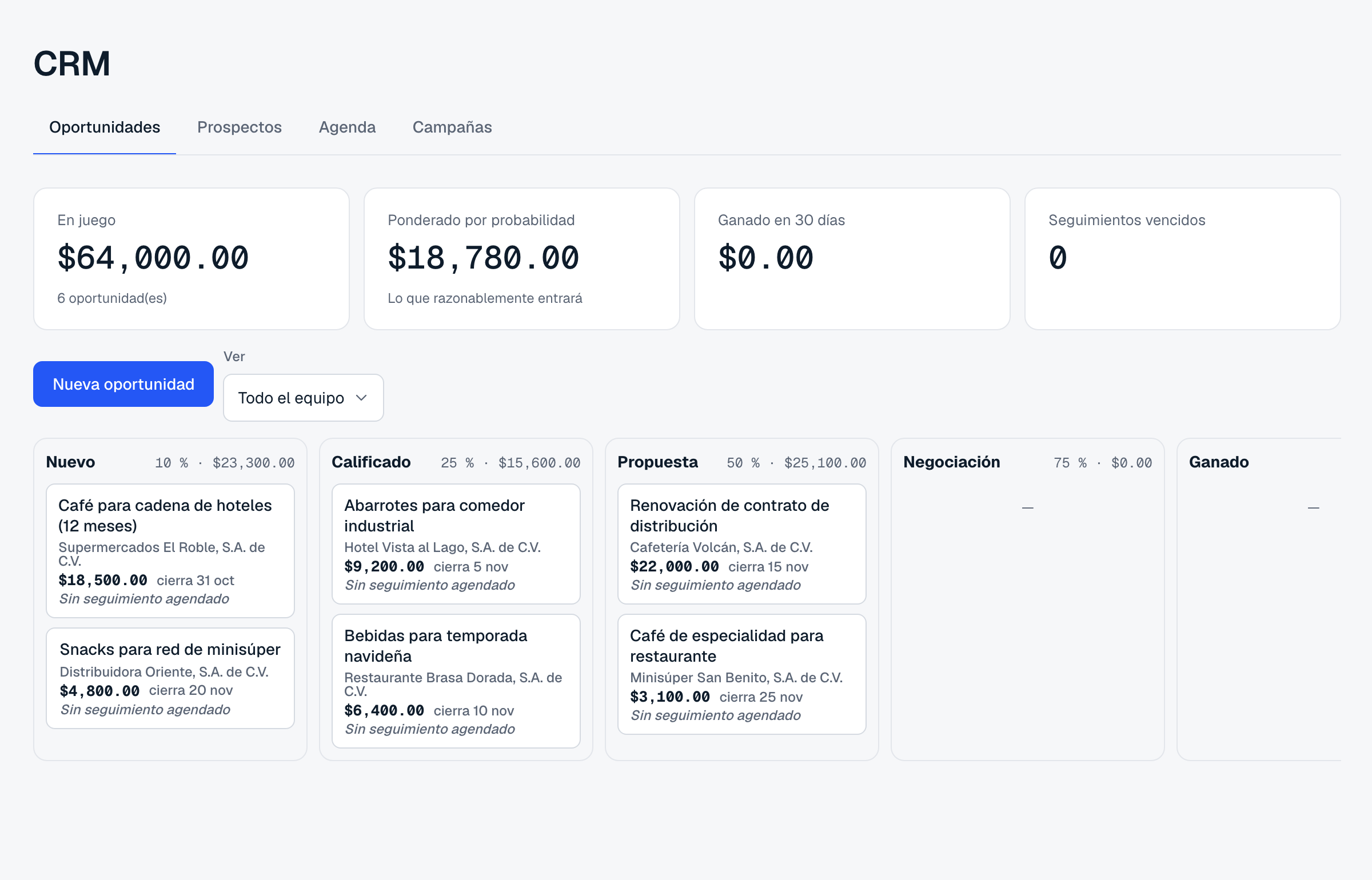Click the $18,500.00 amount
The image size is (1372, 880).
(x=103, y=581)
